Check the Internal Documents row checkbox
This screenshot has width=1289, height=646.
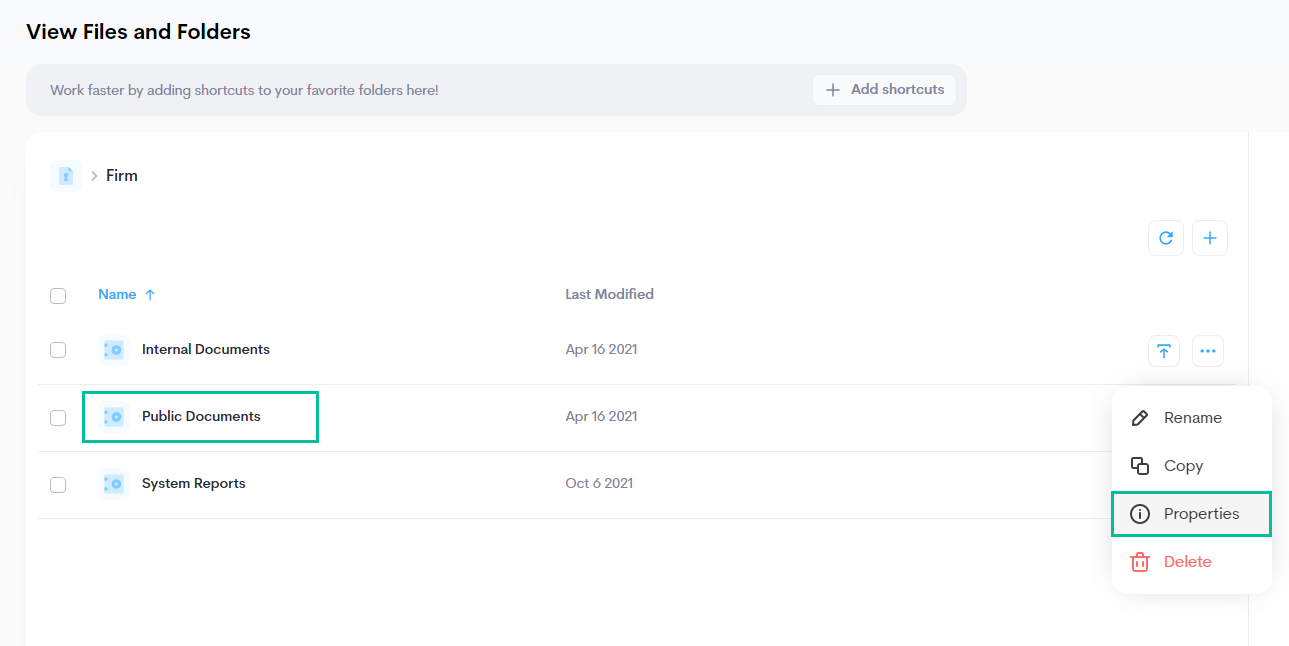tap(58, 350)
